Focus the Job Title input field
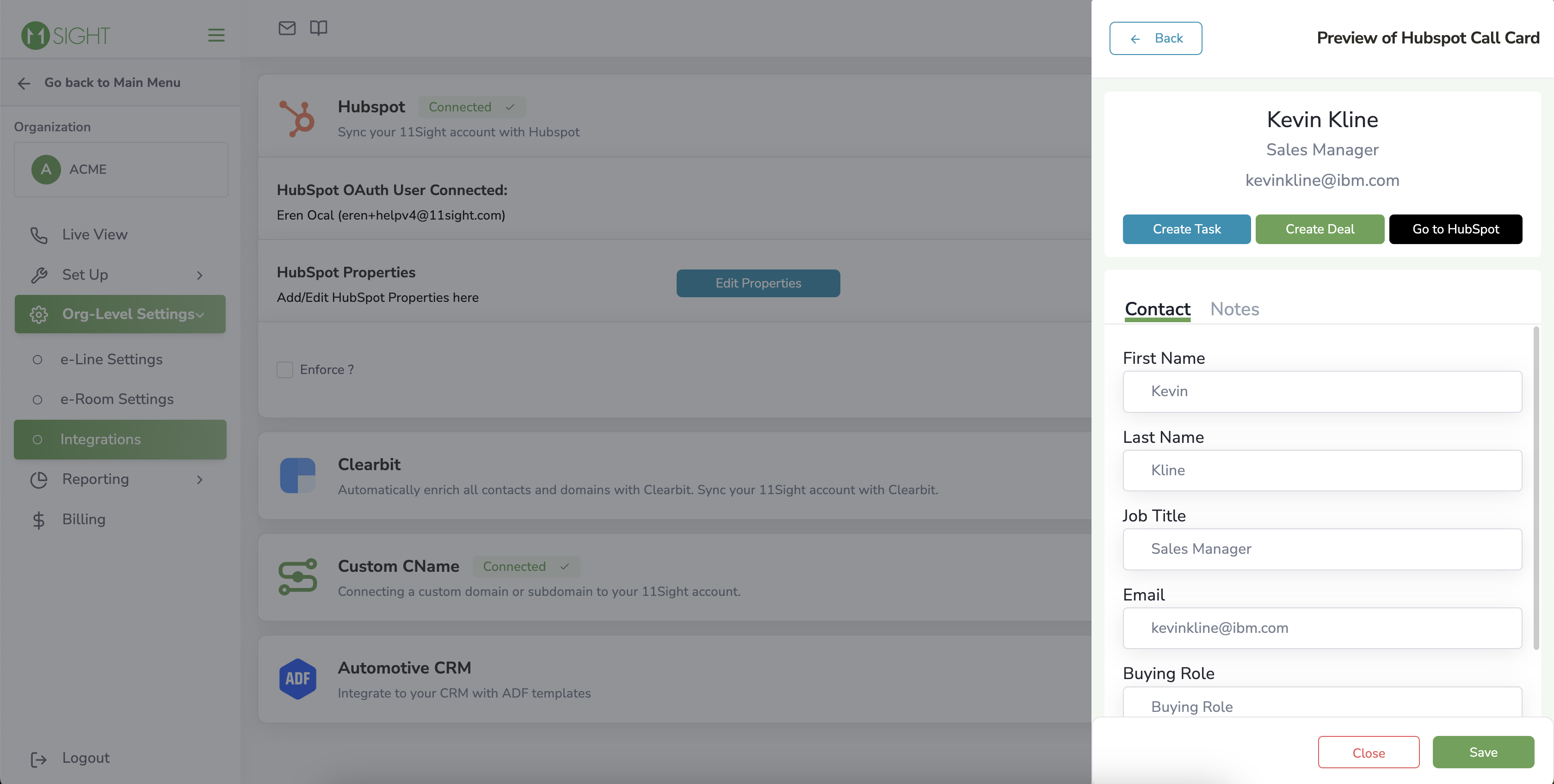Viewport: 1554px width, 784px height. 1322,550
